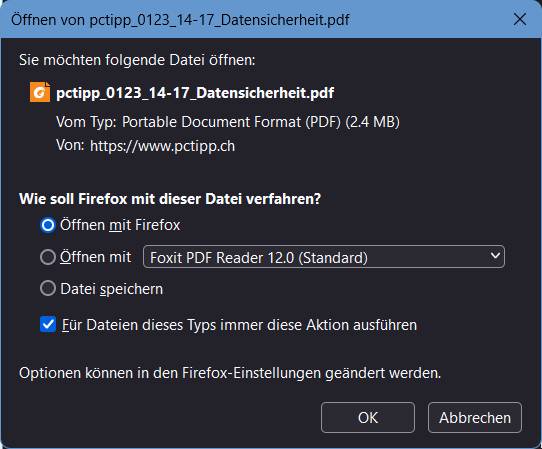
Task: Click the https://www.pctipp.ch source URL
Action: click(162, 146)
